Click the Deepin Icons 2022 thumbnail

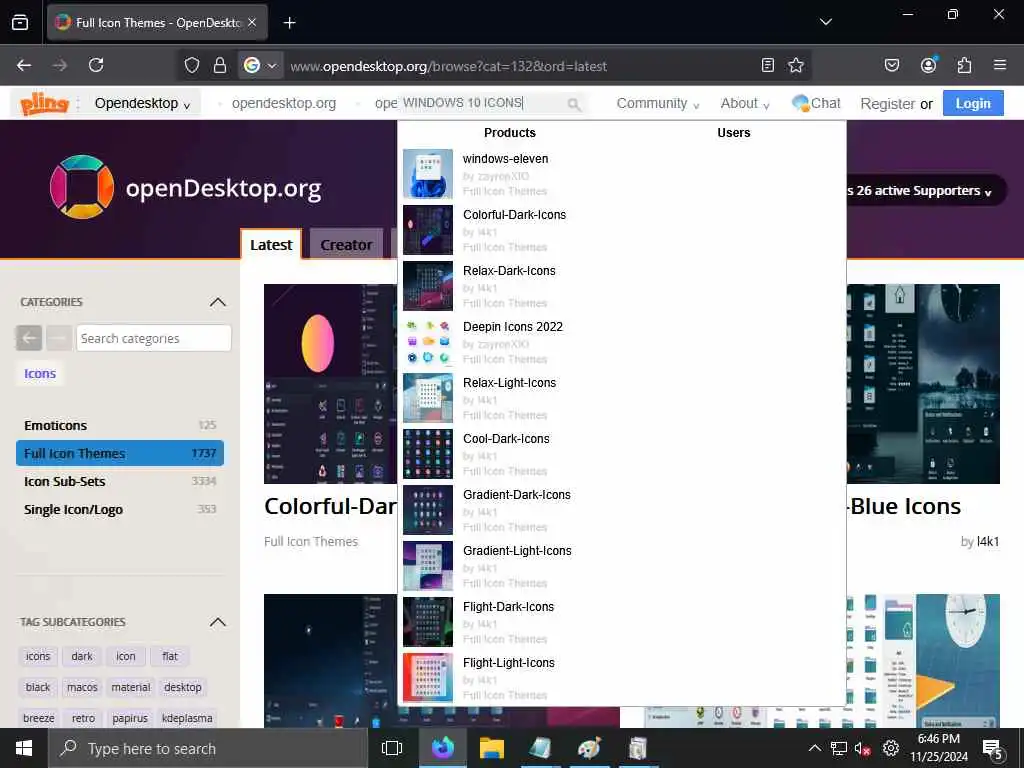[428, 342]
